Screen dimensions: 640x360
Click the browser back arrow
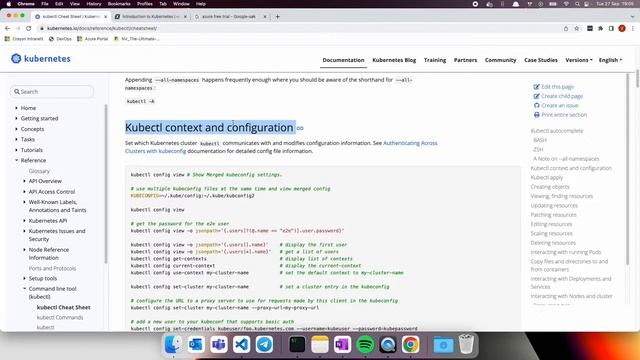click(7, 28)
